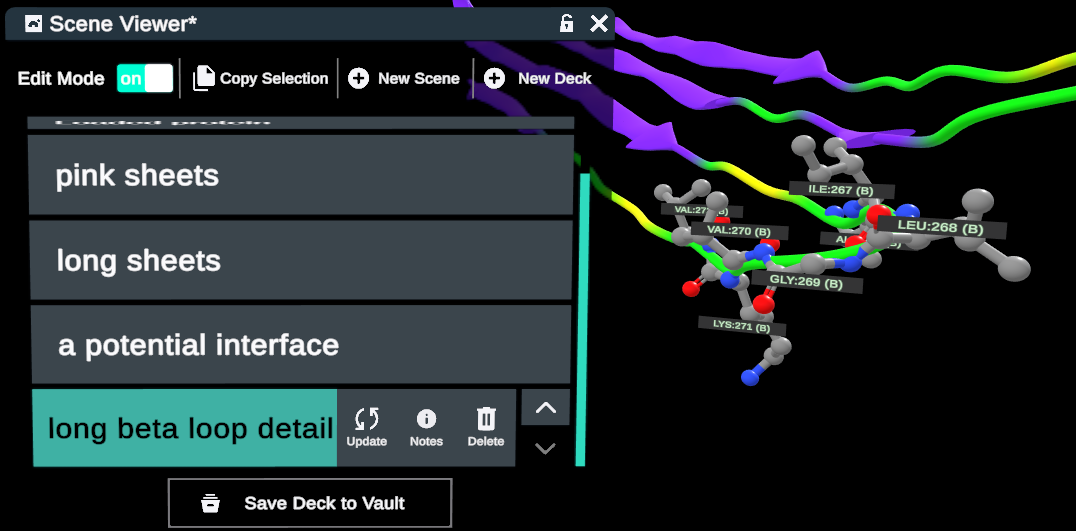
Task: Click the Update scene refresh icon
Action: [366, 419]
